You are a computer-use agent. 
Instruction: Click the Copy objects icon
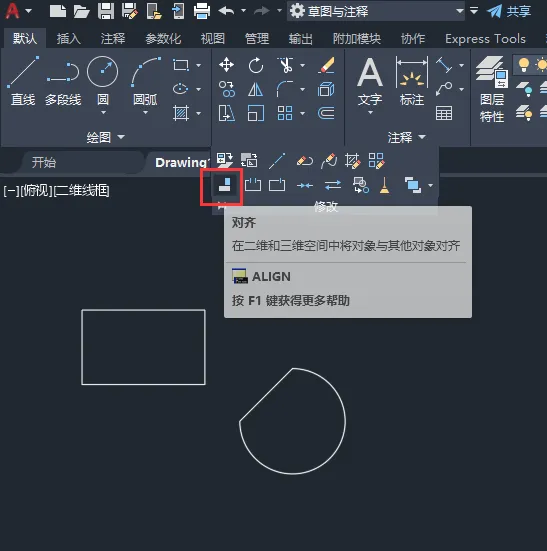pyautogui.click(x=227, y=89)
